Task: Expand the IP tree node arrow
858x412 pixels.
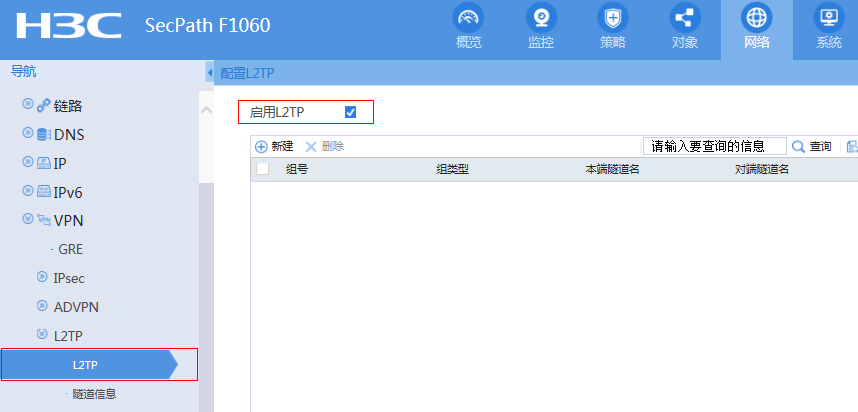Action: coord(27,161)
